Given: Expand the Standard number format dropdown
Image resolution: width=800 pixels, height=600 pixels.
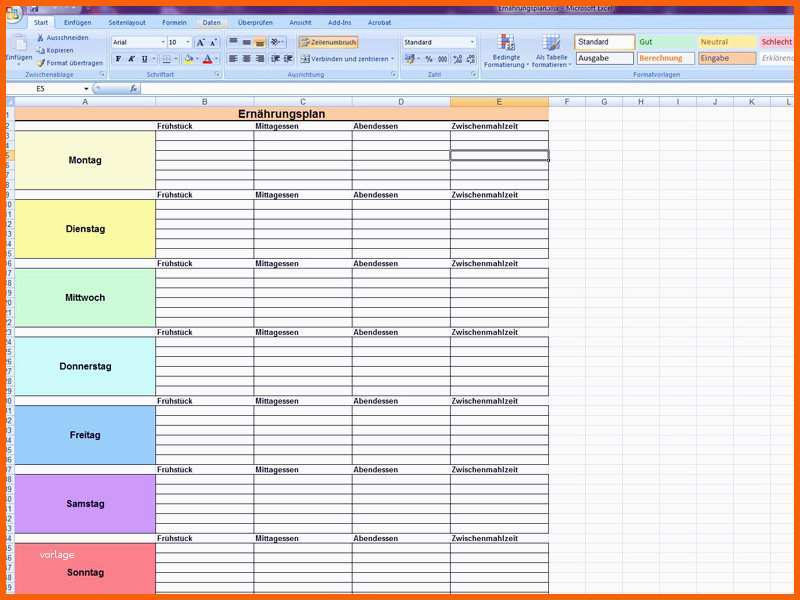Looking at the screenshot, I should click(x=471, y=43).
